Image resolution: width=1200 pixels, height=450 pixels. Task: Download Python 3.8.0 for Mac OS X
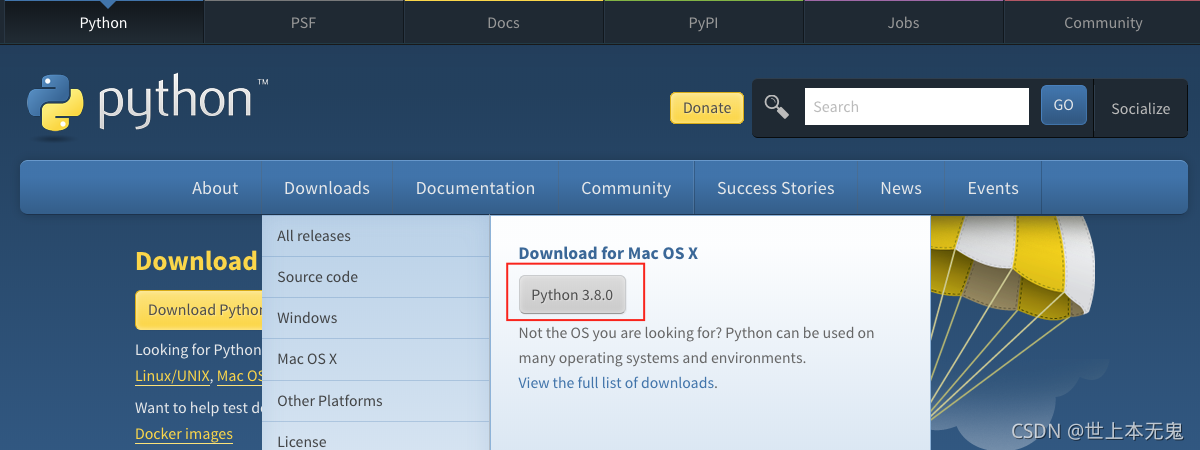(572, 295)
